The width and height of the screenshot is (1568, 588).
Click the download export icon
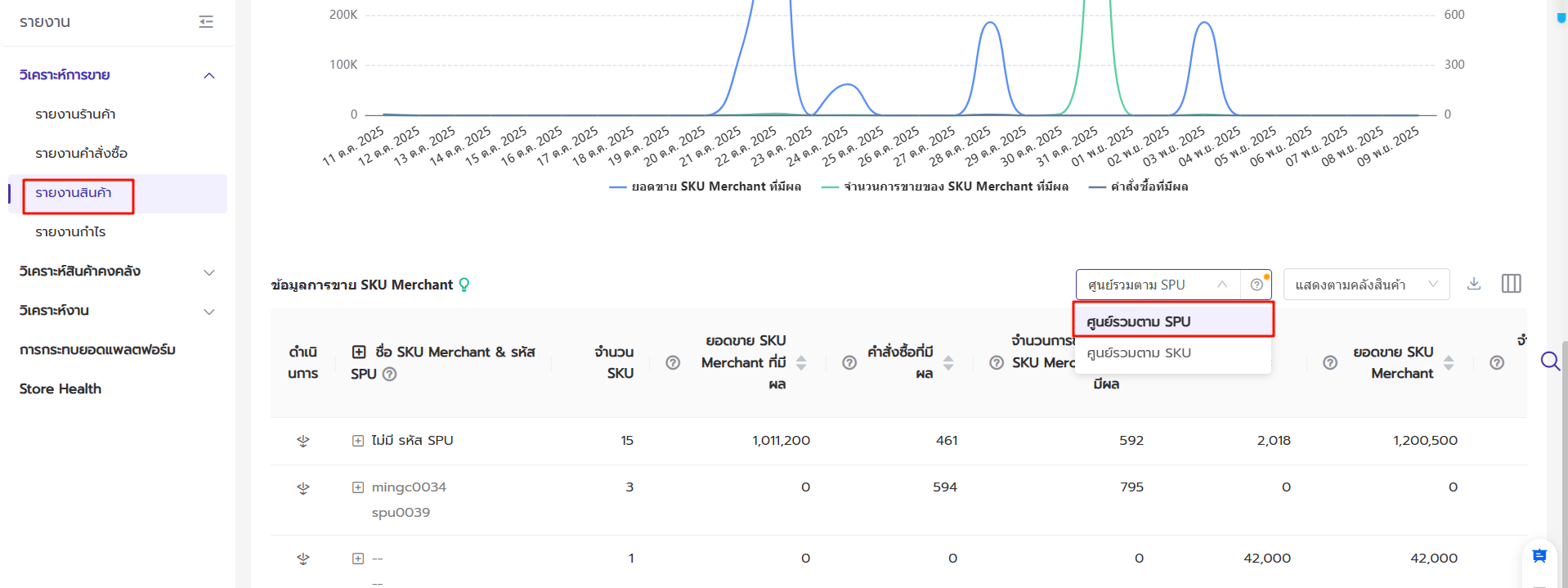coord(1473,284)
